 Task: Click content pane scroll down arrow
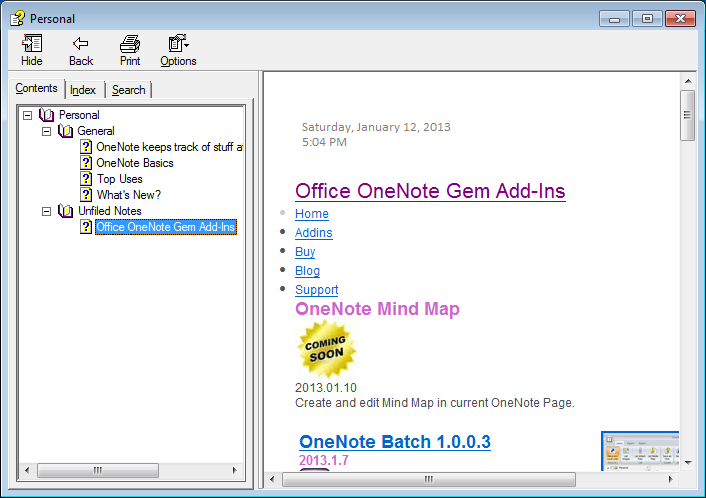(688, 463)
